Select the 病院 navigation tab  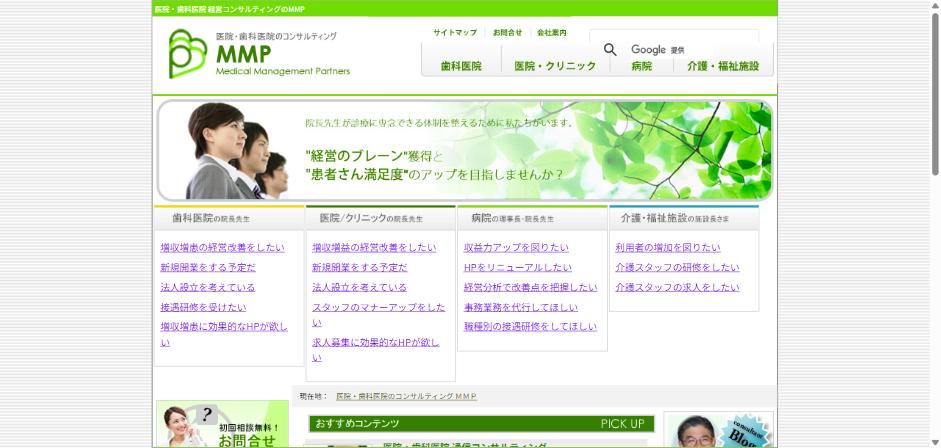pyautogui.click(x=642, y=67)
